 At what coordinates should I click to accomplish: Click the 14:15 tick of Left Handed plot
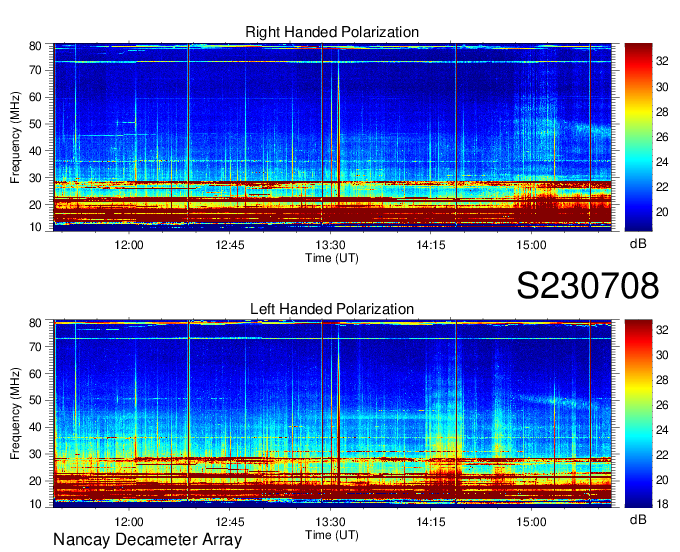coord(431,522)
